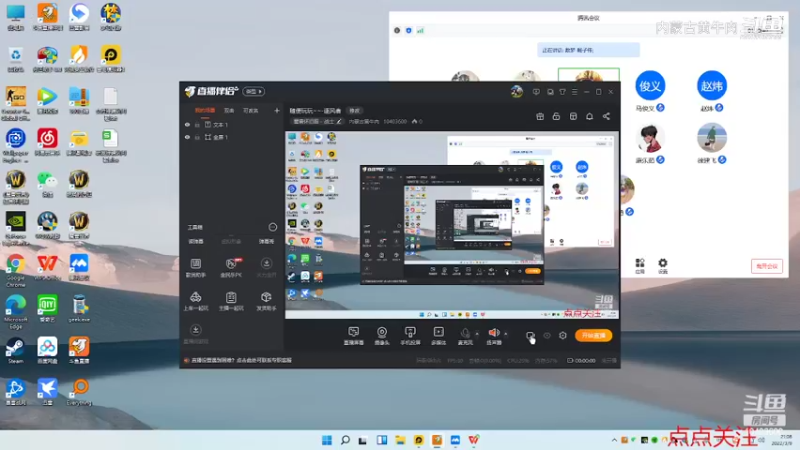This screenshot has height=450, width=800.
Task: Click the info icon in the meeting window header
Action: tap(397, 31)
